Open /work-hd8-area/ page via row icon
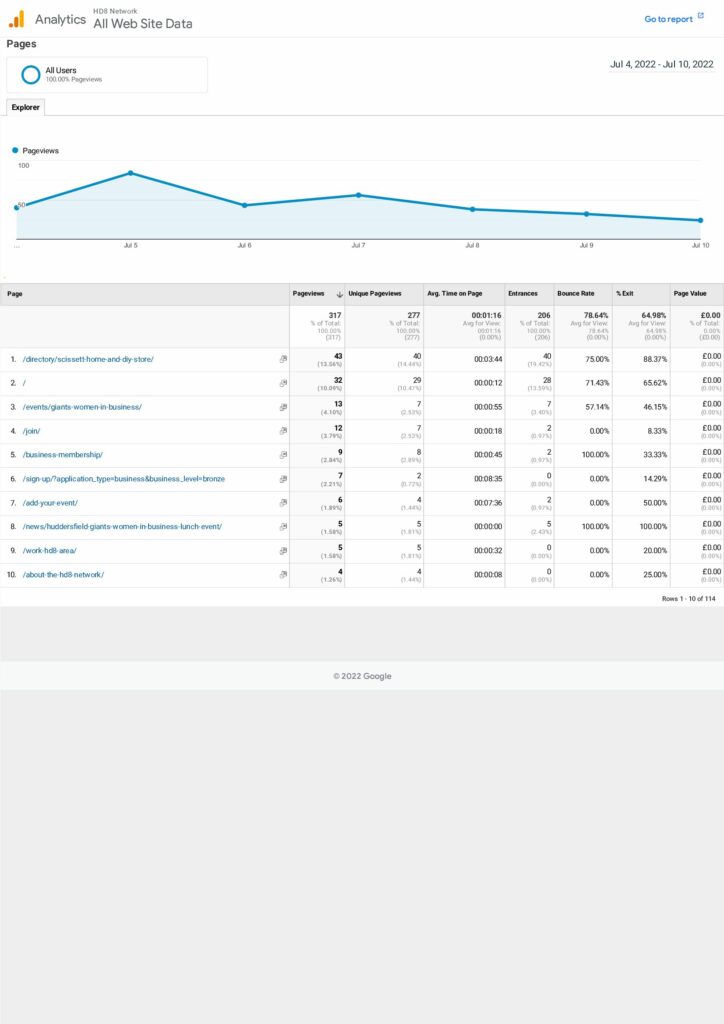The height and width of the screenshot is (1024, 724). click(x=283, y=551)
